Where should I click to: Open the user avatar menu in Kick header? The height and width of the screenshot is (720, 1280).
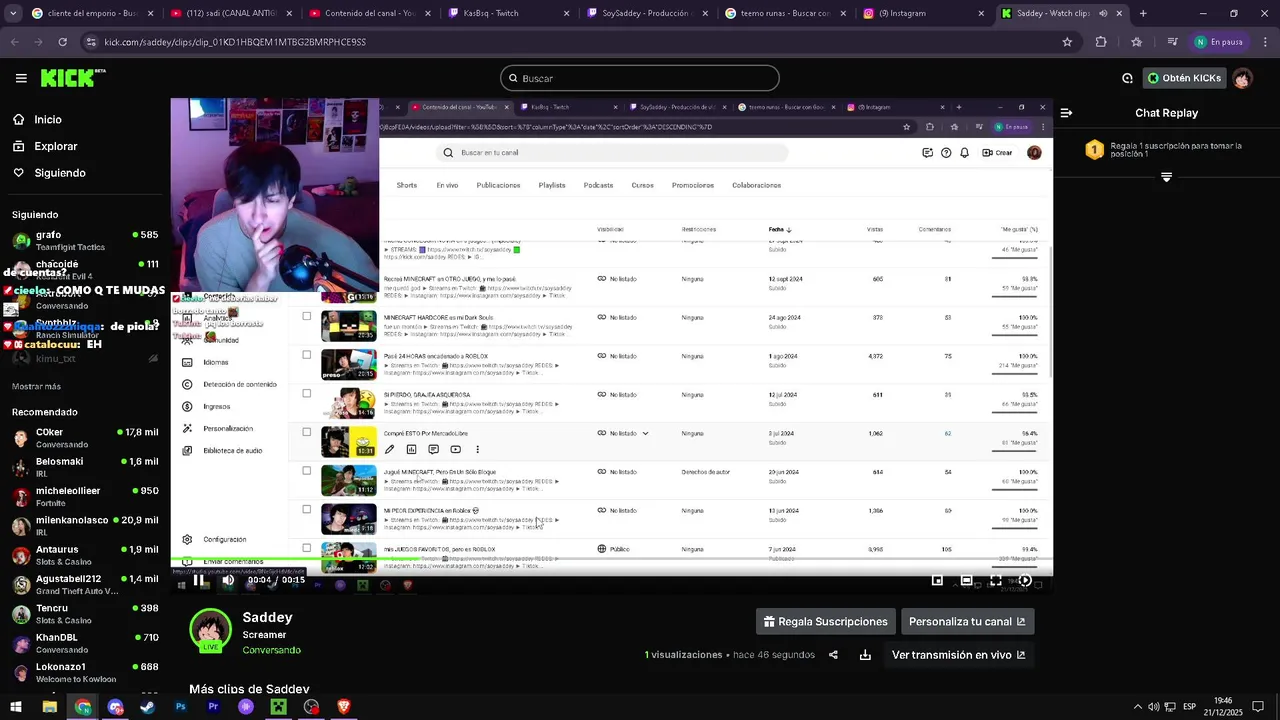click(1241, 78)
